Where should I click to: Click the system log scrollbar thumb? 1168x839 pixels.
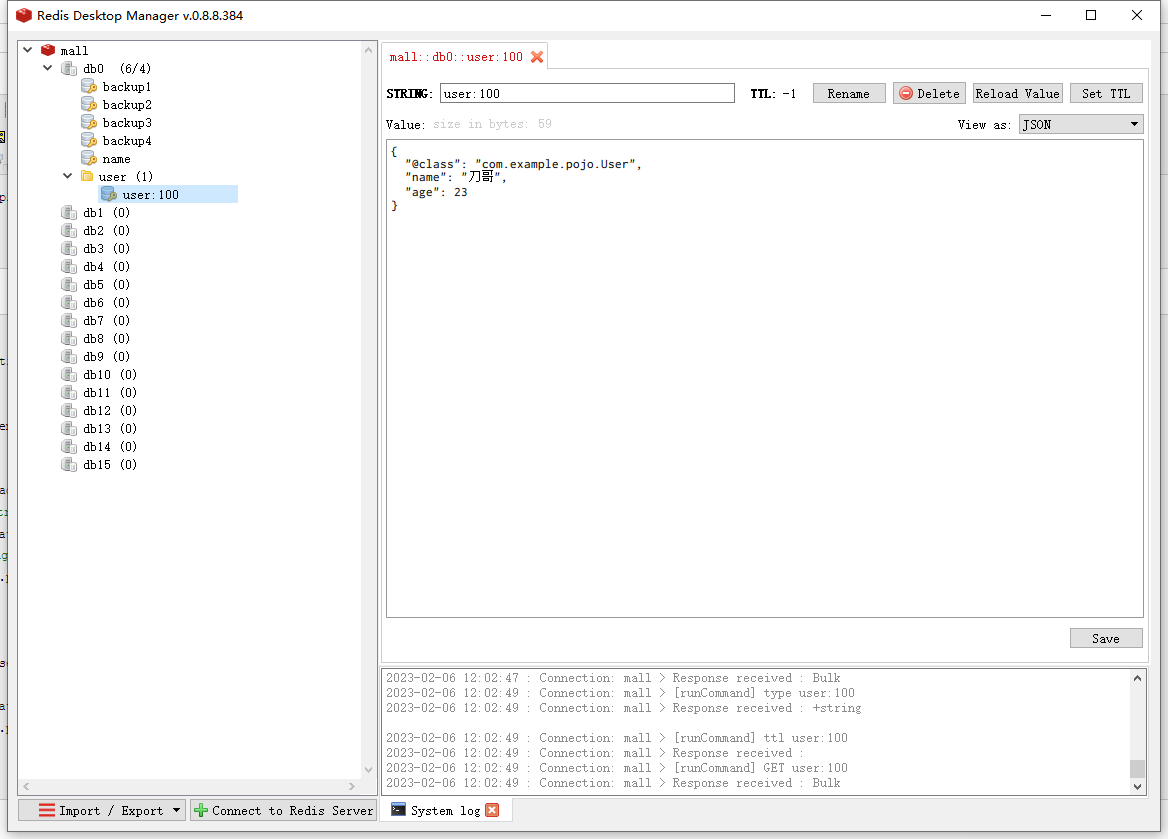point(1137,769)
